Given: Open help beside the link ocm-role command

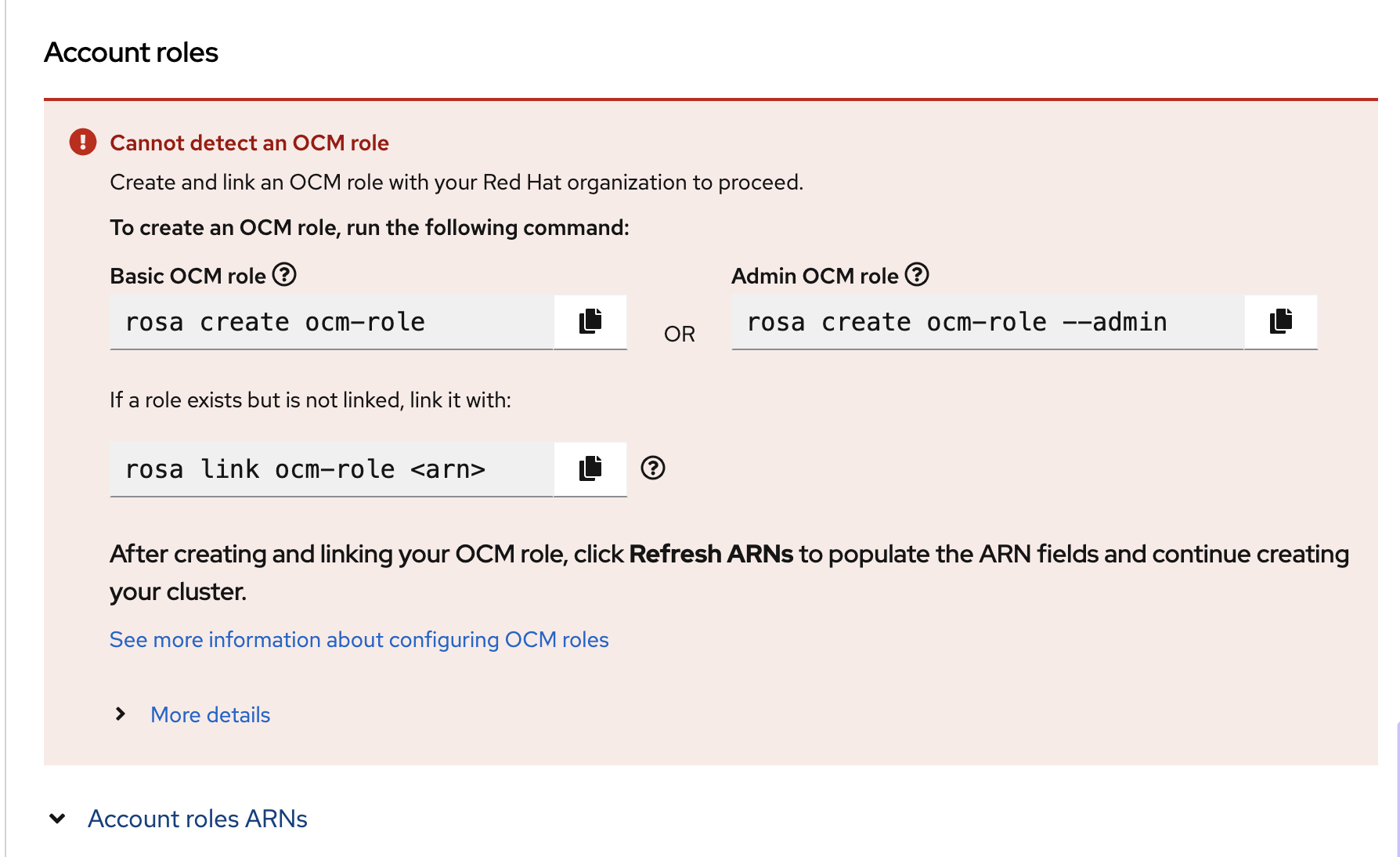Looking at the screenshot, I should (x=652, y=468).
